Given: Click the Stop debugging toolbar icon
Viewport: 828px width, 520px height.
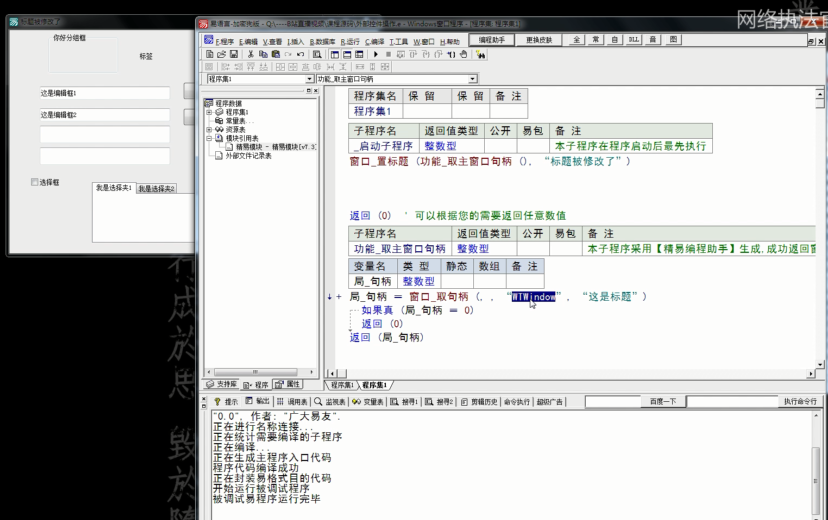Looking at the screenshot, I should pyautogui.click(x=389, y=54).
